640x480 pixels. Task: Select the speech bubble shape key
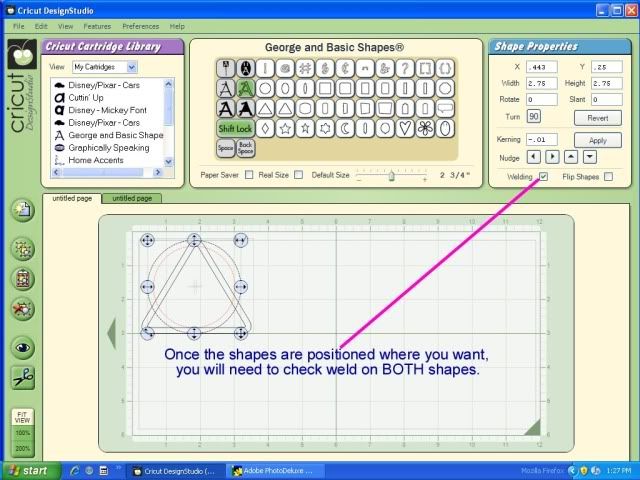coord(445,109)
